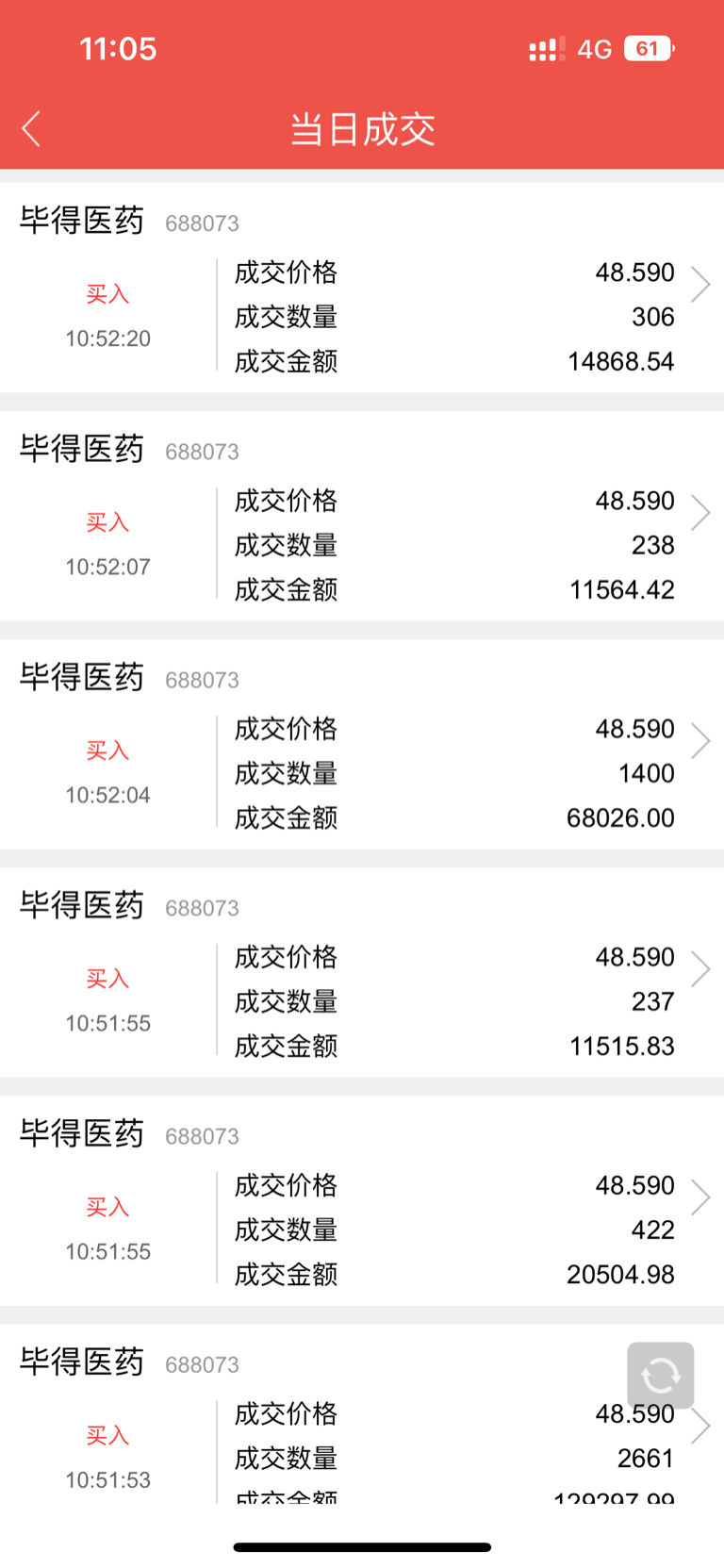The image size is (724, 1568).
Task: Tap 买入 label on 10:52:07 trade
Action: [107, 522]
